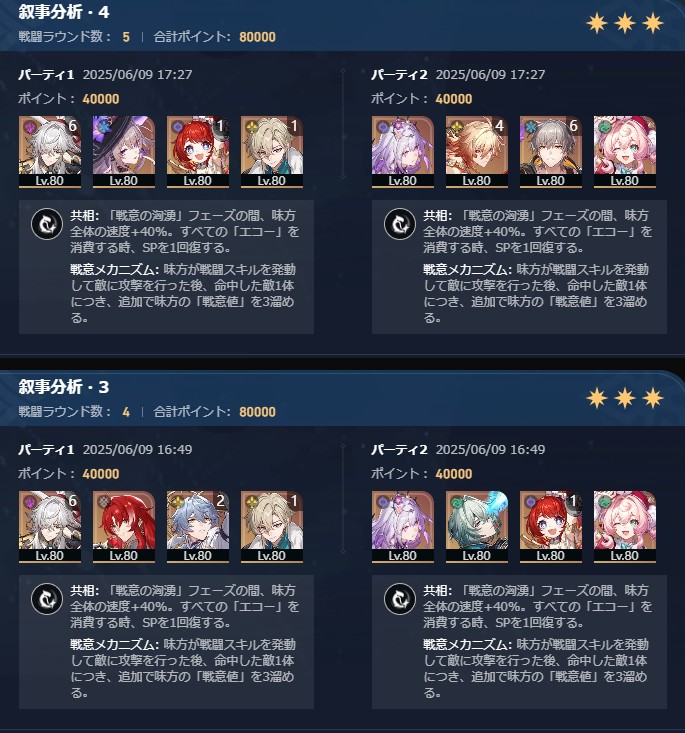
Task: Click the three-star rating of 叙事分析・4
Action: [625, 23]
